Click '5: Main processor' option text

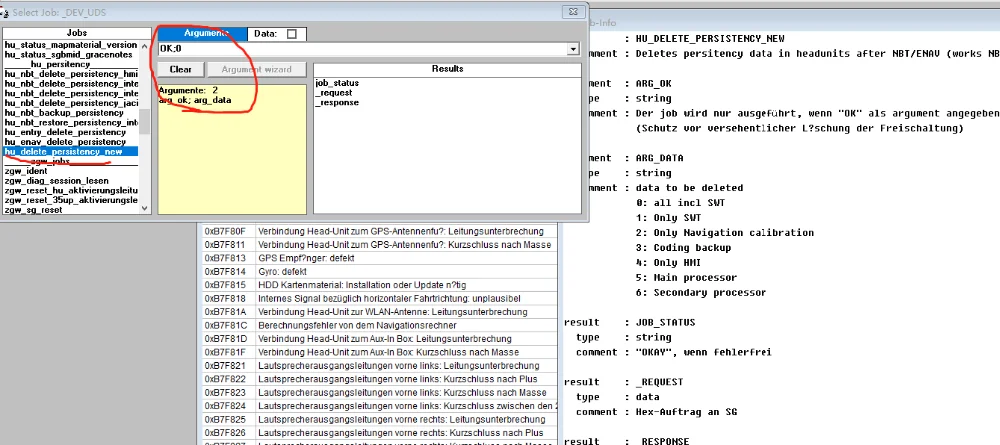tap(686, 277)
